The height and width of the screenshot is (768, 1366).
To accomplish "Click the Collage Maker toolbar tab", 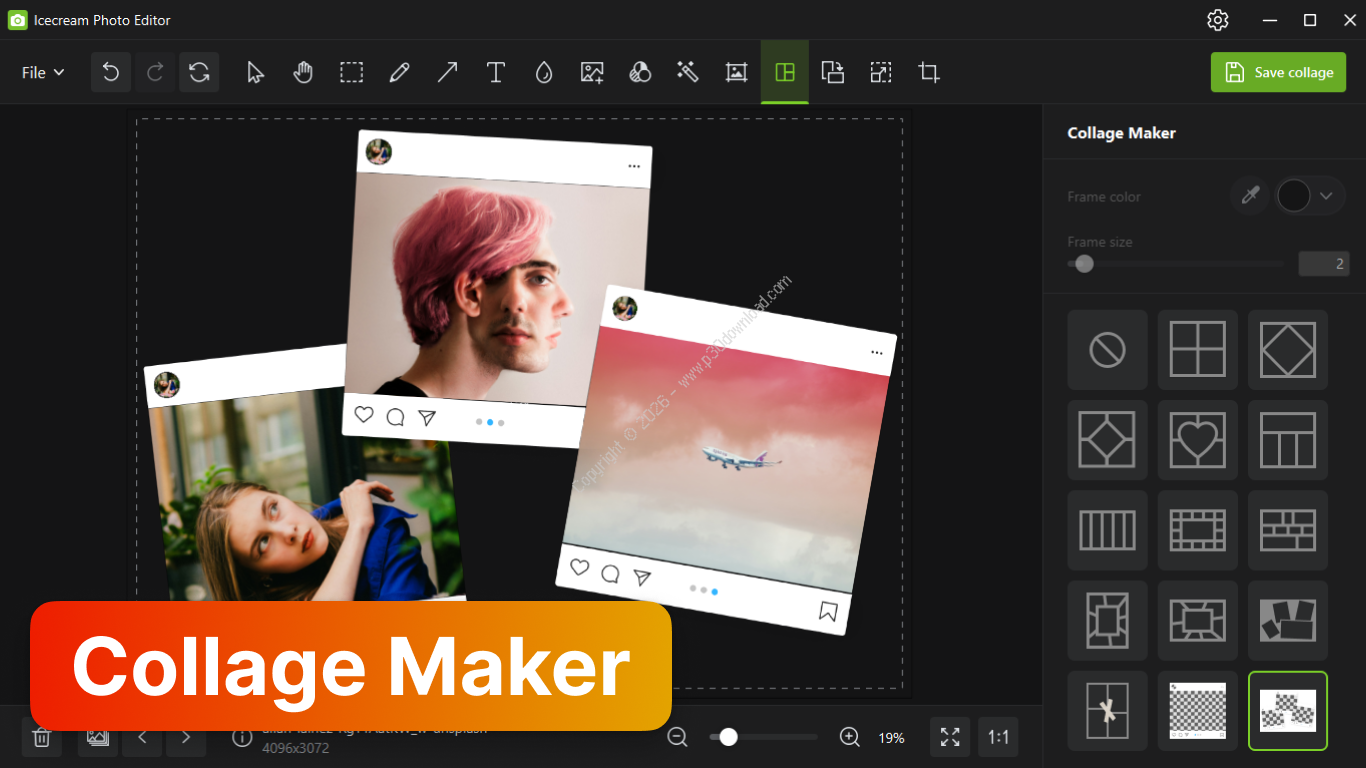I will click(x=785, y=72).
